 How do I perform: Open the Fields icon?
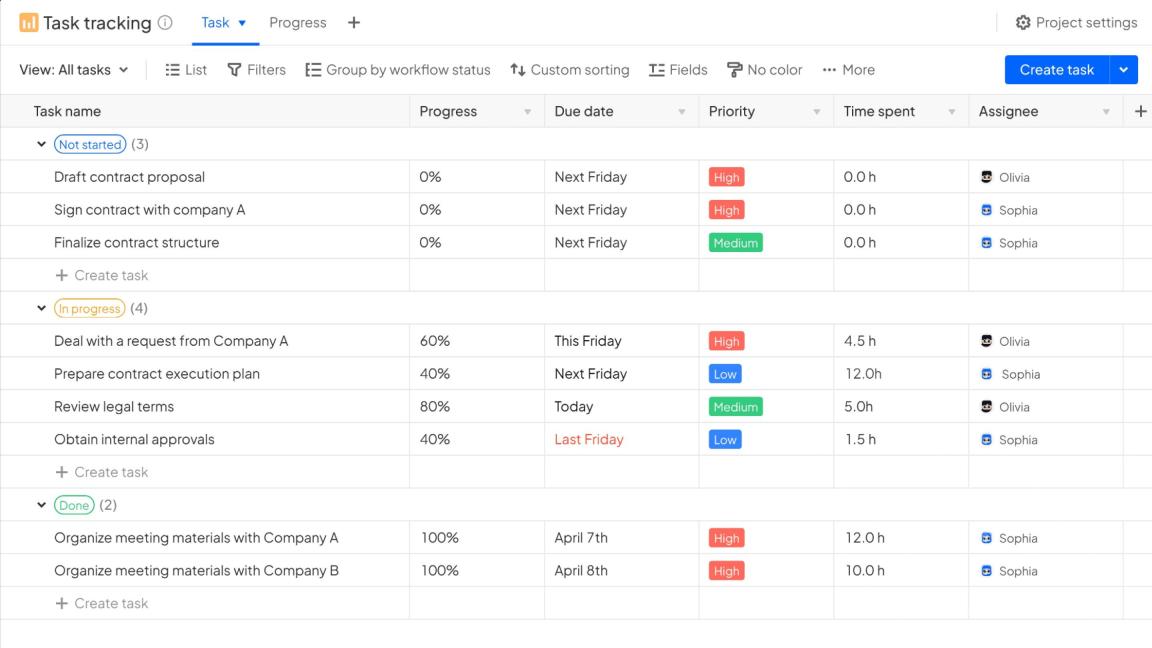coord(657,70)
